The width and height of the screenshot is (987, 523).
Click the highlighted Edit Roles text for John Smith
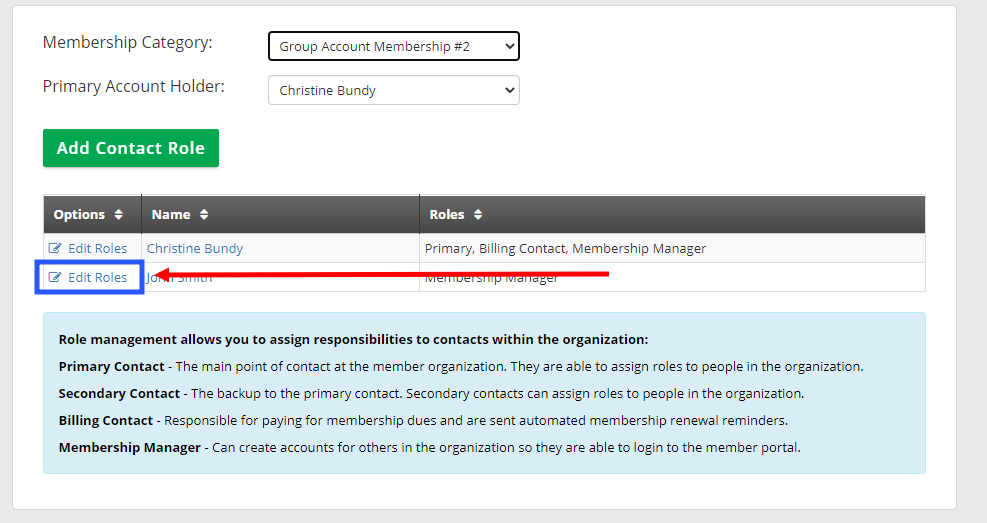tap(97, 277)
